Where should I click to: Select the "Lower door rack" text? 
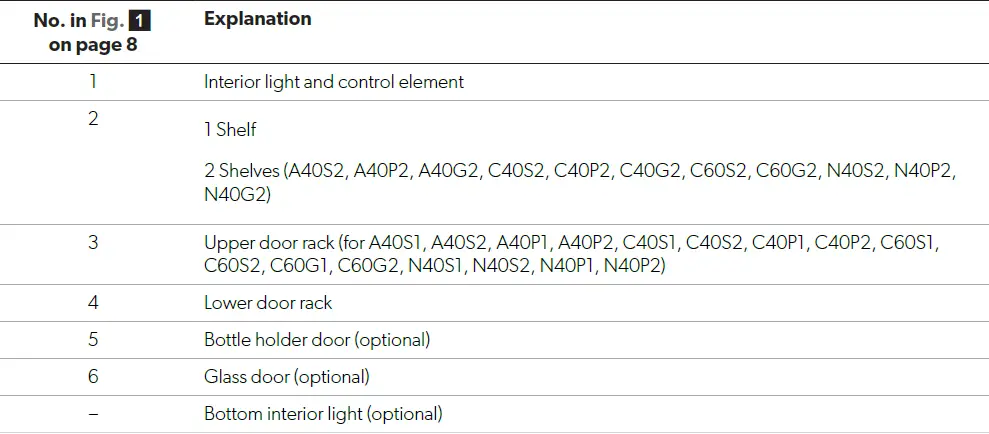(x=268, y=302)
